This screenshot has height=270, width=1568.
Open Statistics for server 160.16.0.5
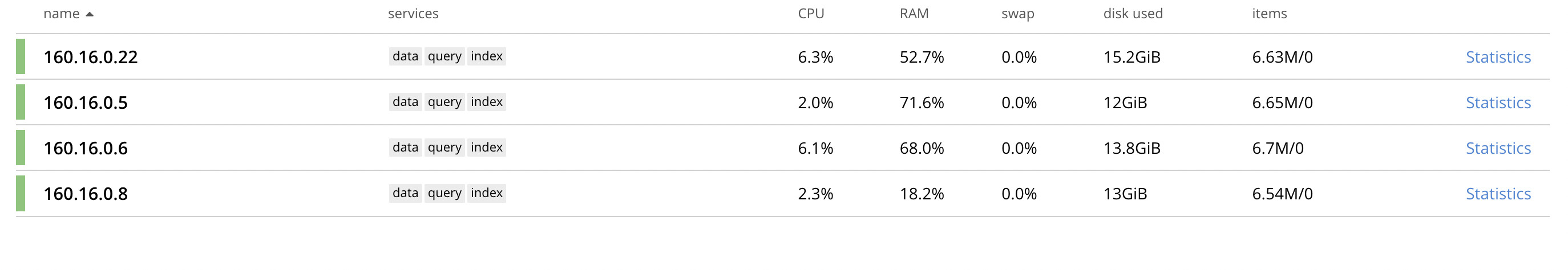(1498, 103)
